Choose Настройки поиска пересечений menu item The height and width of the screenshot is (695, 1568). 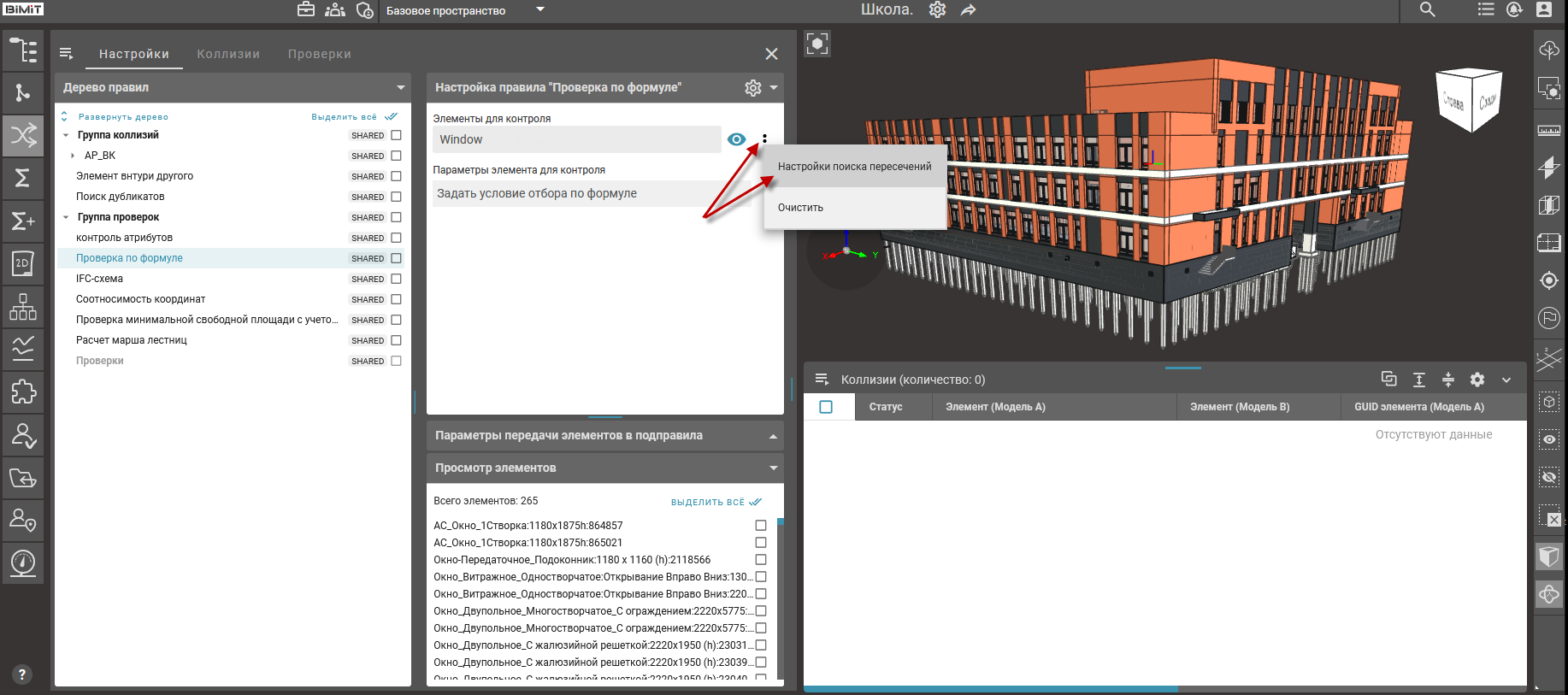coord(854,167)
